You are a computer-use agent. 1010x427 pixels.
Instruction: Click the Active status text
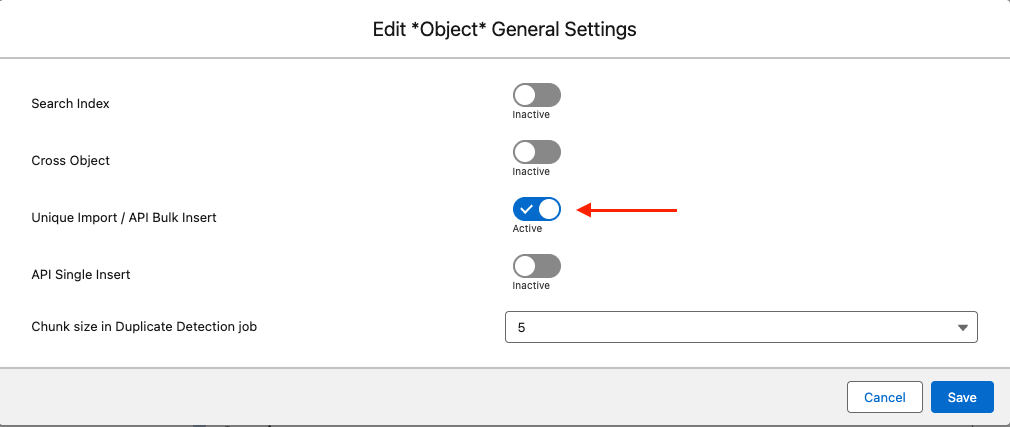527,229
